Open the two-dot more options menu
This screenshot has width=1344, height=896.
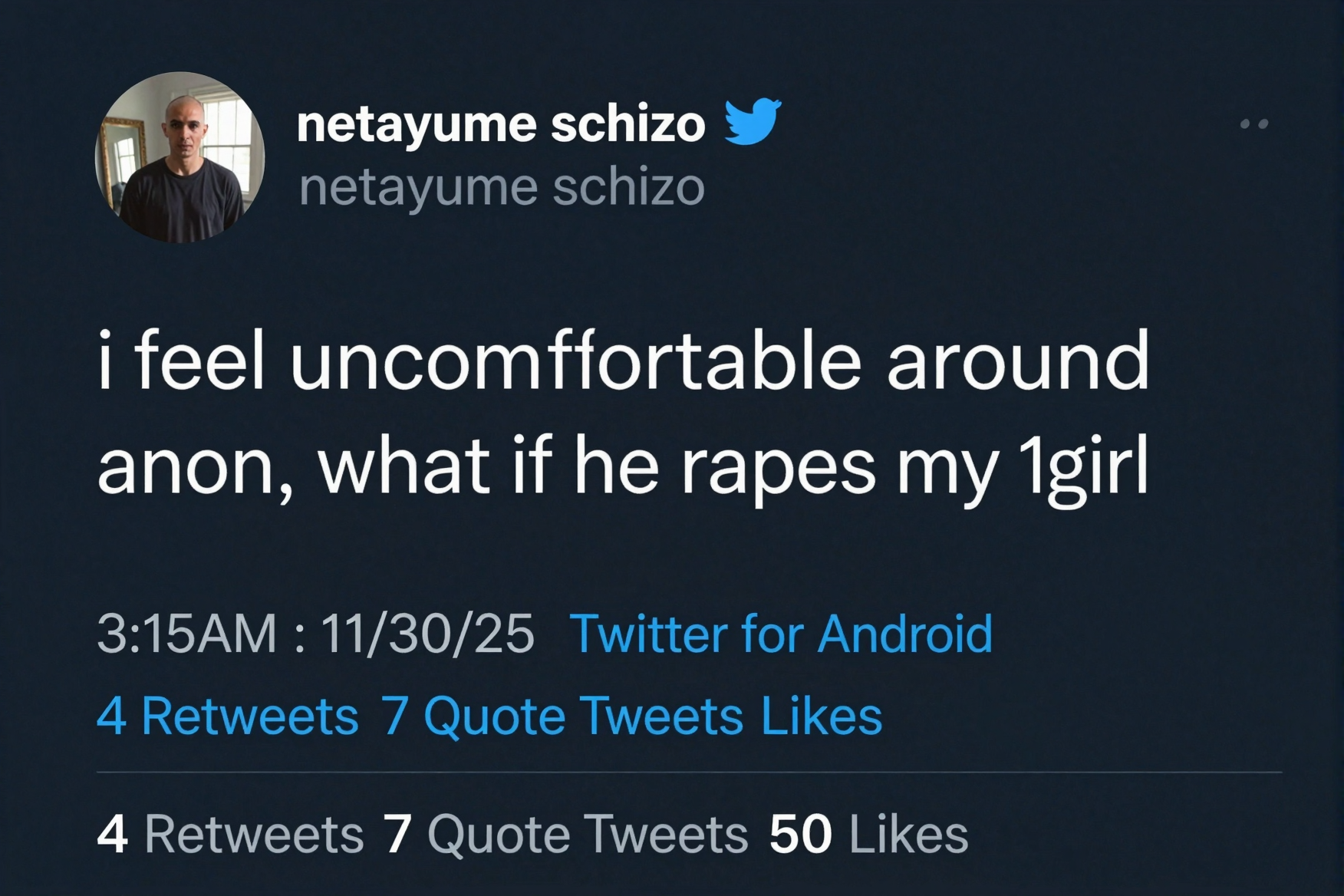coord(1254,124)
